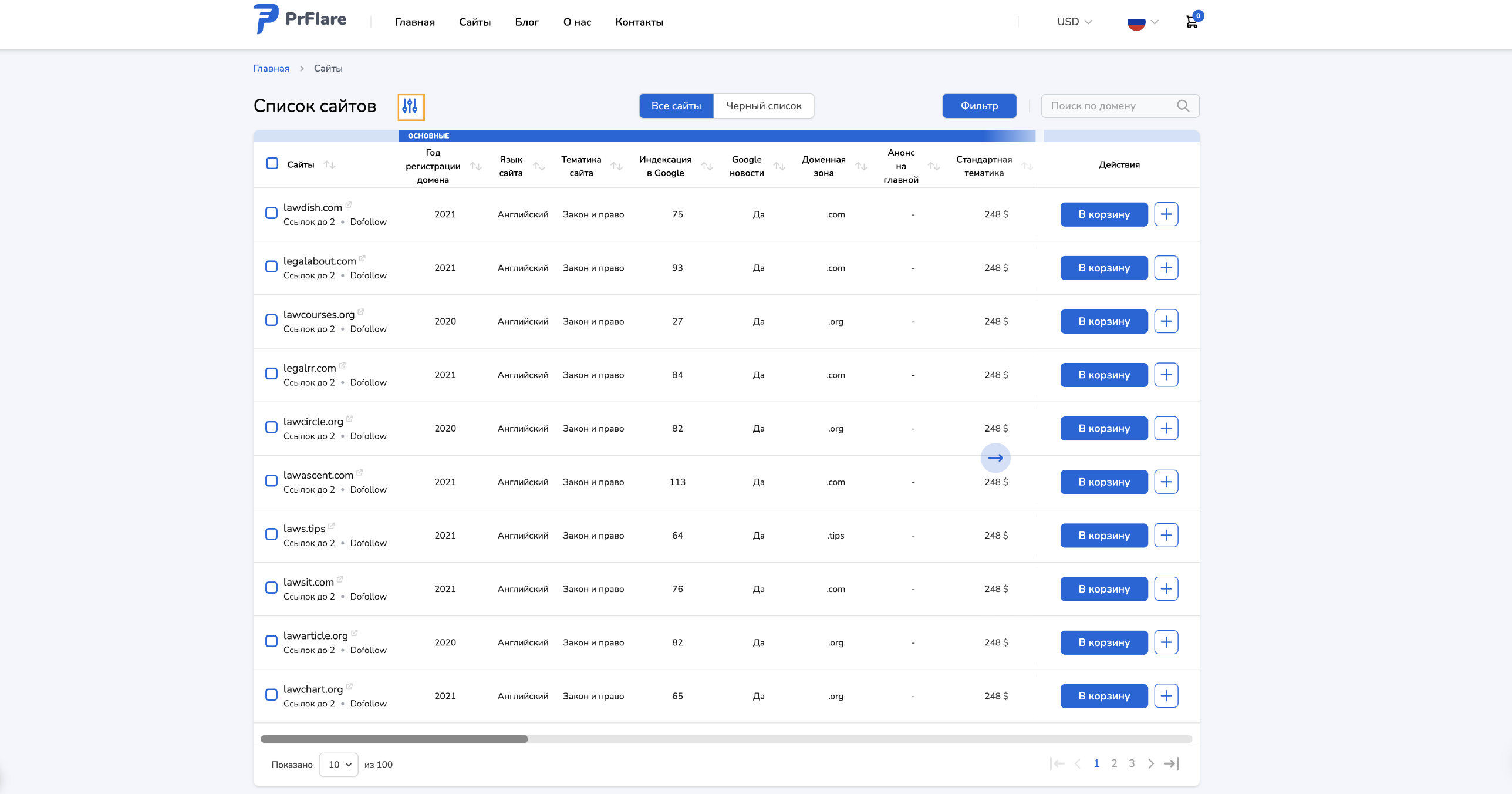Open Блог in the top menu
The width and height of the screenshot is (1512, 794).
pos(527,22)
